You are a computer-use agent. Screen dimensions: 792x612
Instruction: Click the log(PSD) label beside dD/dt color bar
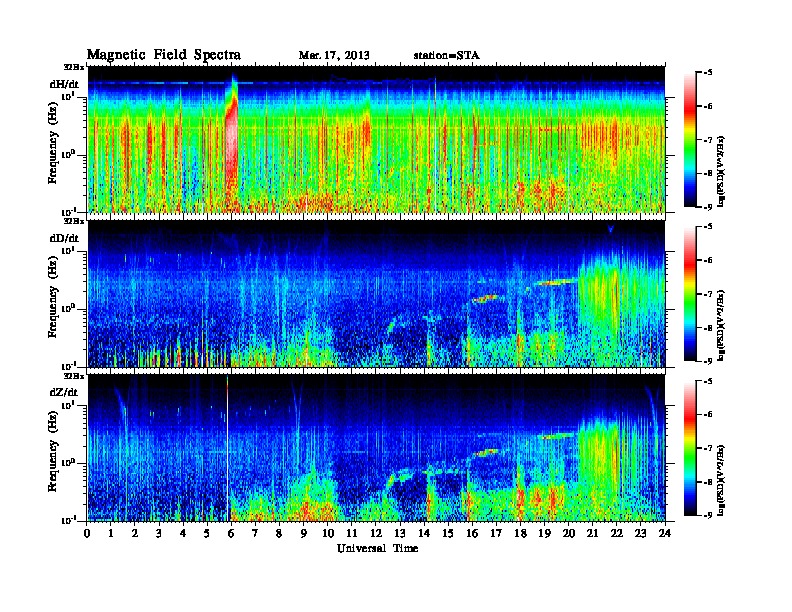[721, 325]
